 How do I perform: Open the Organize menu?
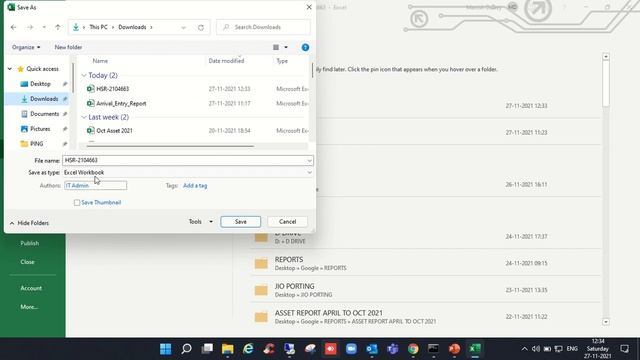coord(26,47)
